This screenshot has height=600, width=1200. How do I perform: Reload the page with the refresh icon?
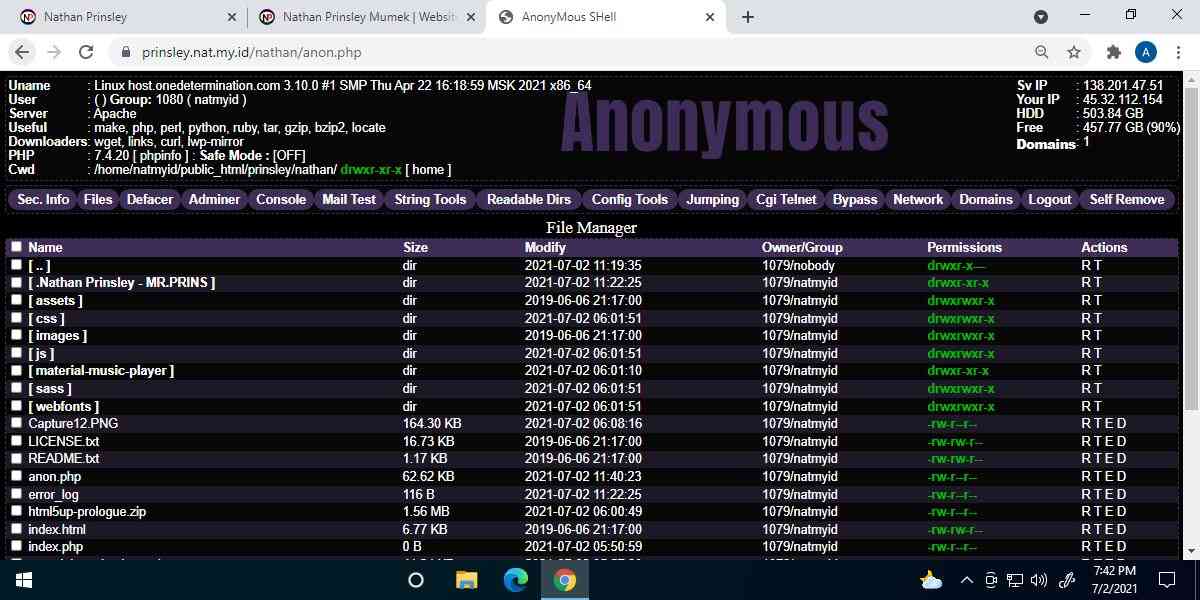pos(86,52)
